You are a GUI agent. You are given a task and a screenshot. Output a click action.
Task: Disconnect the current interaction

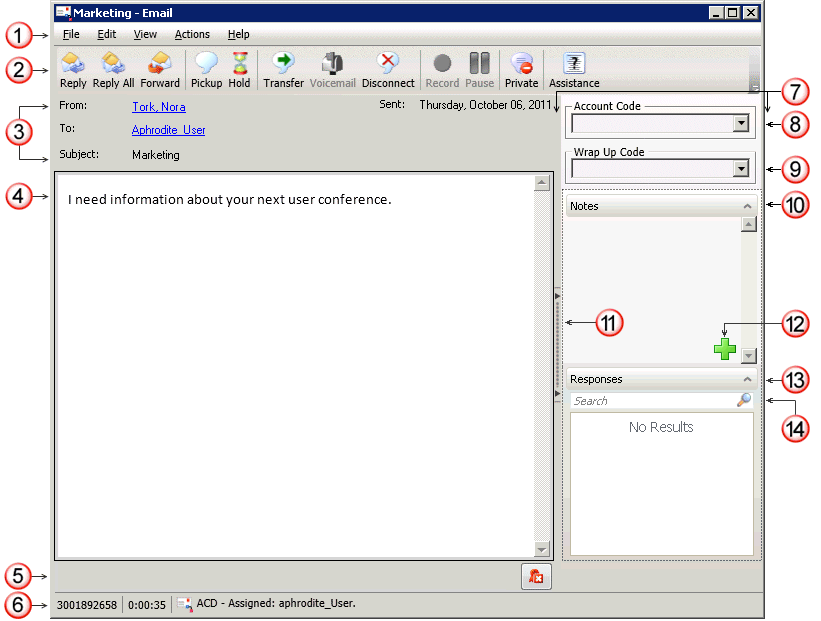click(x=388, y=70)
